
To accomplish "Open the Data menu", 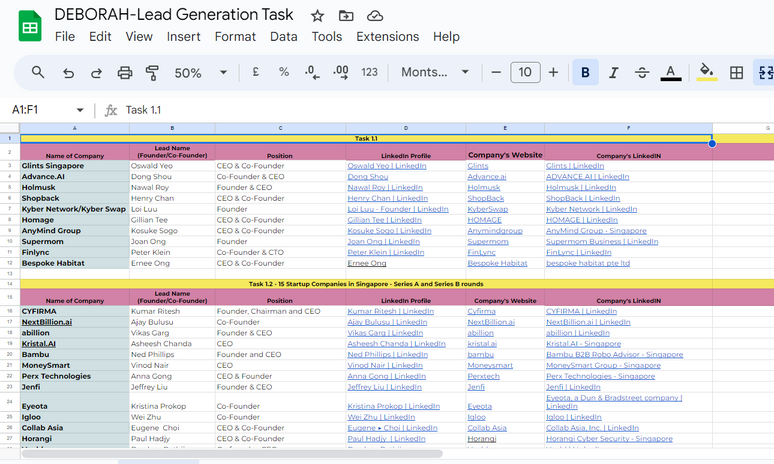I will (x=284, y=37).
